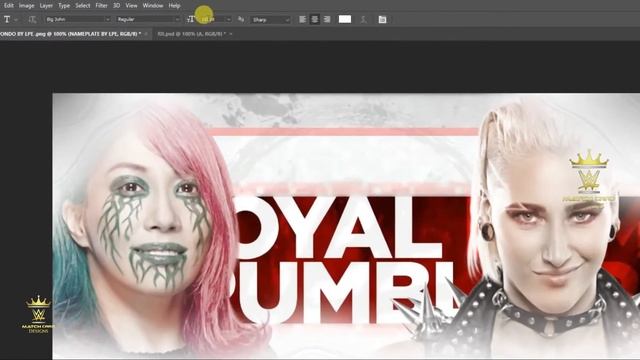Open the white text color swatch

tap(345, 19)
